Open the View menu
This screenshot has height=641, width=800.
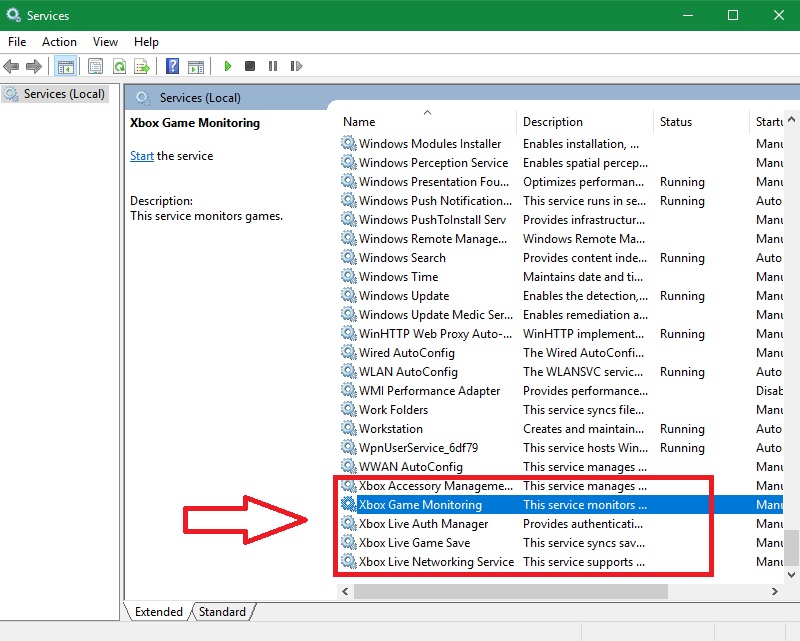pyautogui.click(x=105, y=42)
